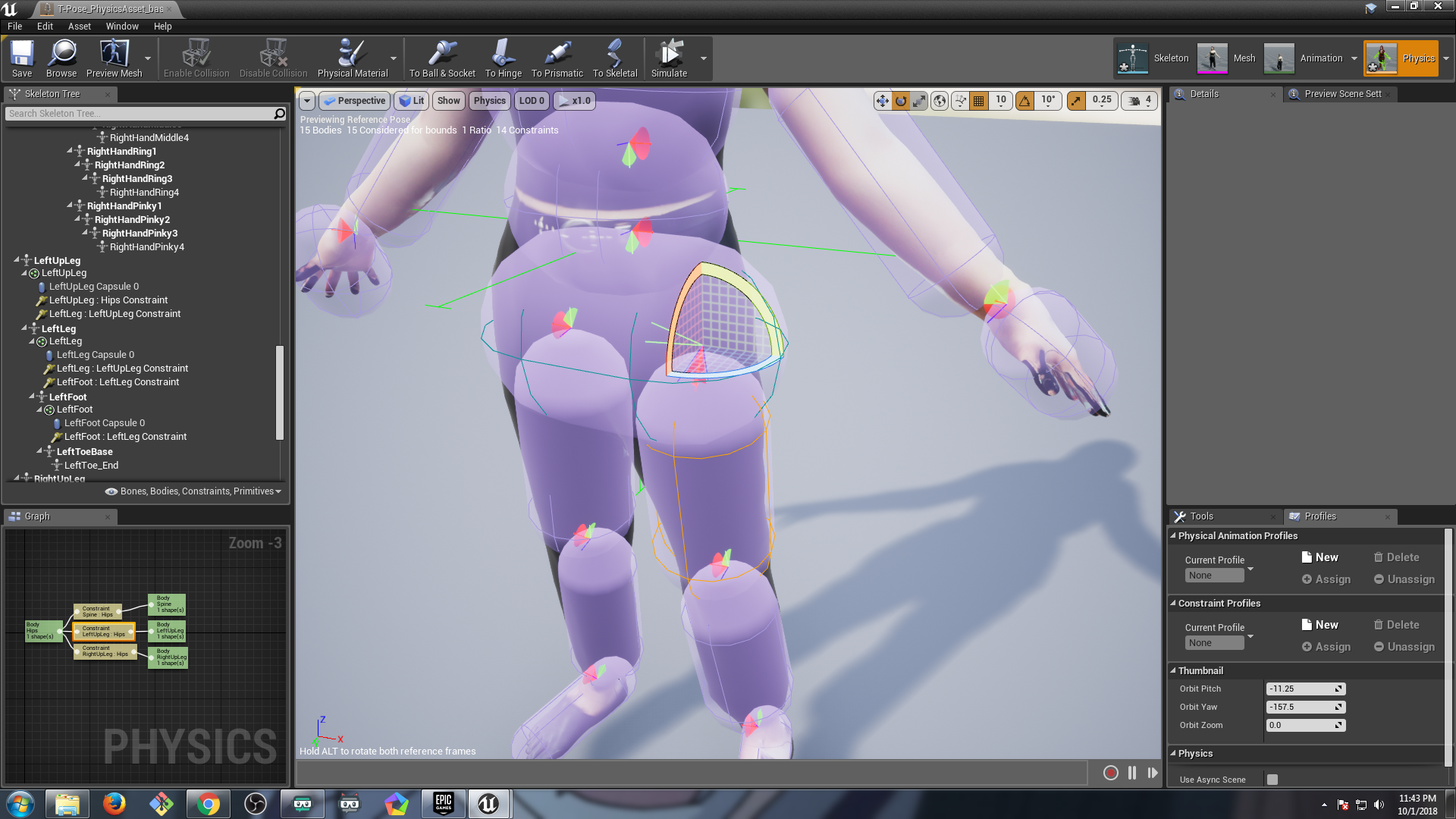This screenshot has height=819, width=1456.
Task: Open LOD 0 selector
Action: pyautogui.click(x=532, y=100)
